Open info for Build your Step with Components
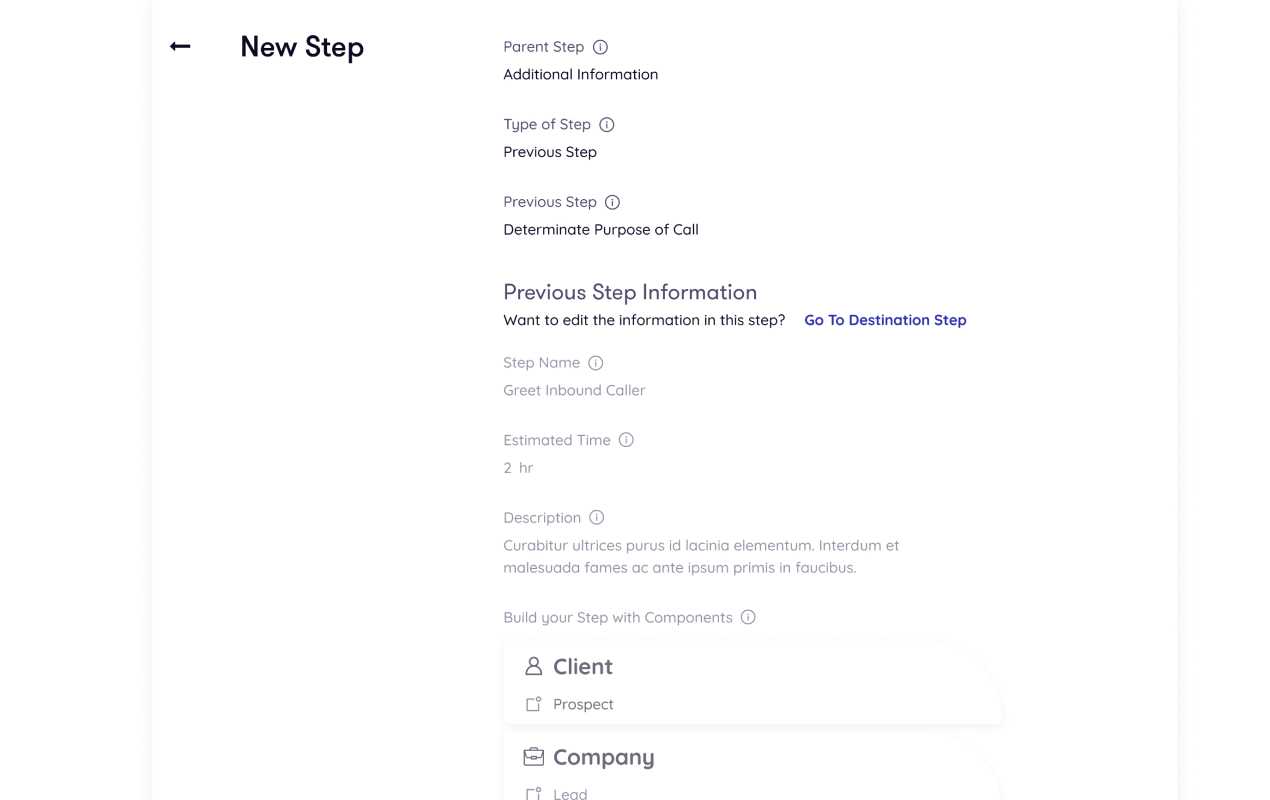Viewport: 1270px width, 800px height. tap(748, 618)
